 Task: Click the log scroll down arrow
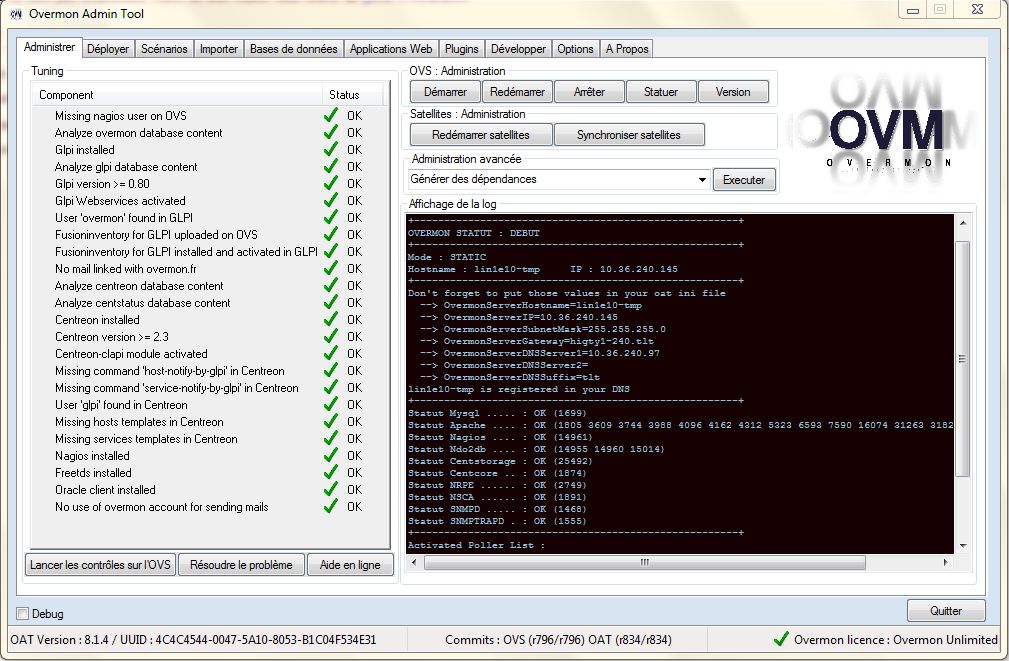(x=963, y=546)
